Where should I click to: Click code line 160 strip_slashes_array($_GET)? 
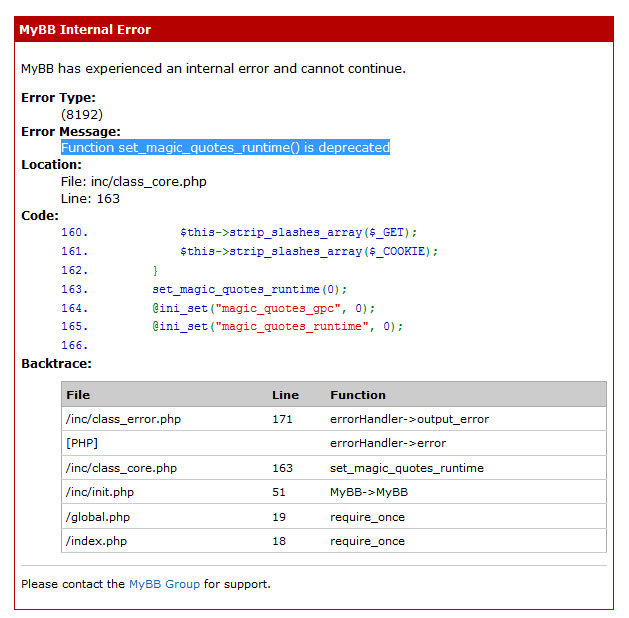point(298,232)
